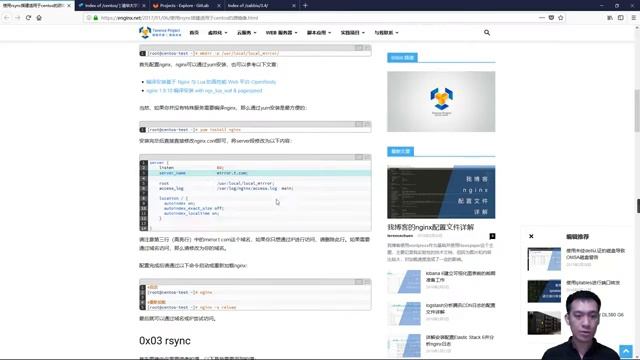640x360 pixels.
Task: Click the green padlock in address bar
Action: tap(96, 18)
